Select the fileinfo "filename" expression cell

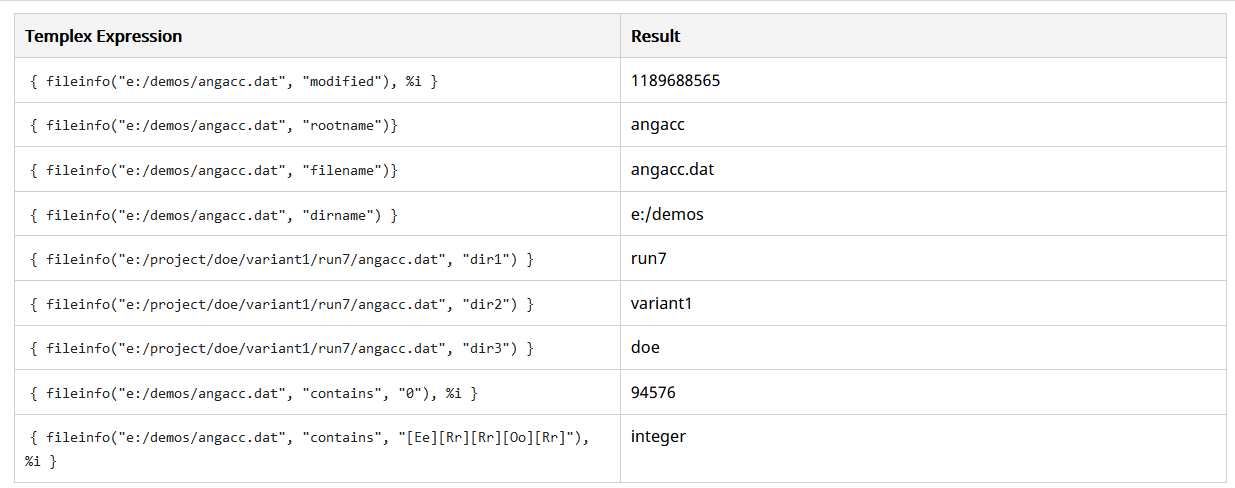tap(214, 170)
